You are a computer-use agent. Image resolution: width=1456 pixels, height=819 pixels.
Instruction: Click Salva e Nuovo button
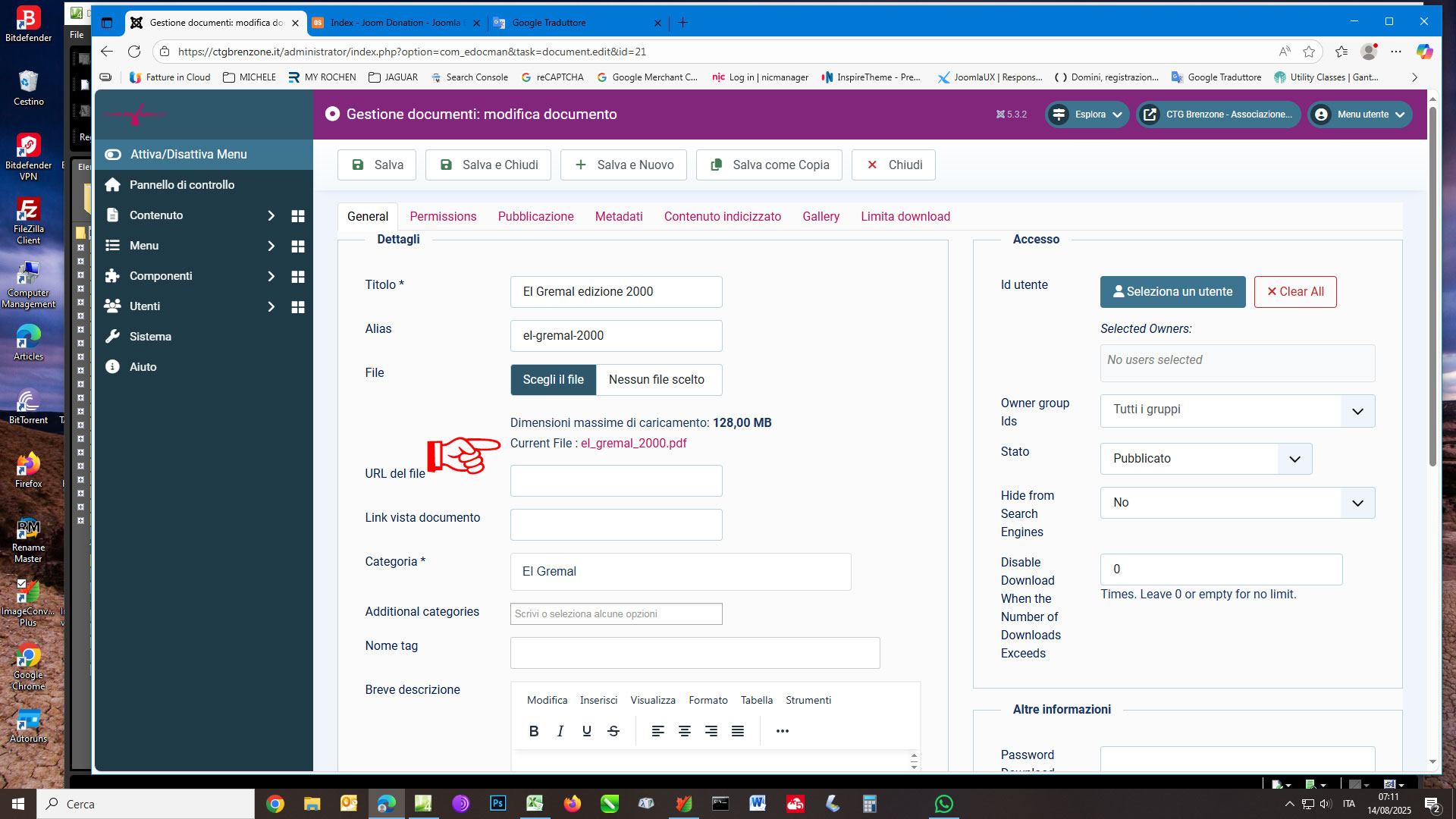[x=623, y=165]
